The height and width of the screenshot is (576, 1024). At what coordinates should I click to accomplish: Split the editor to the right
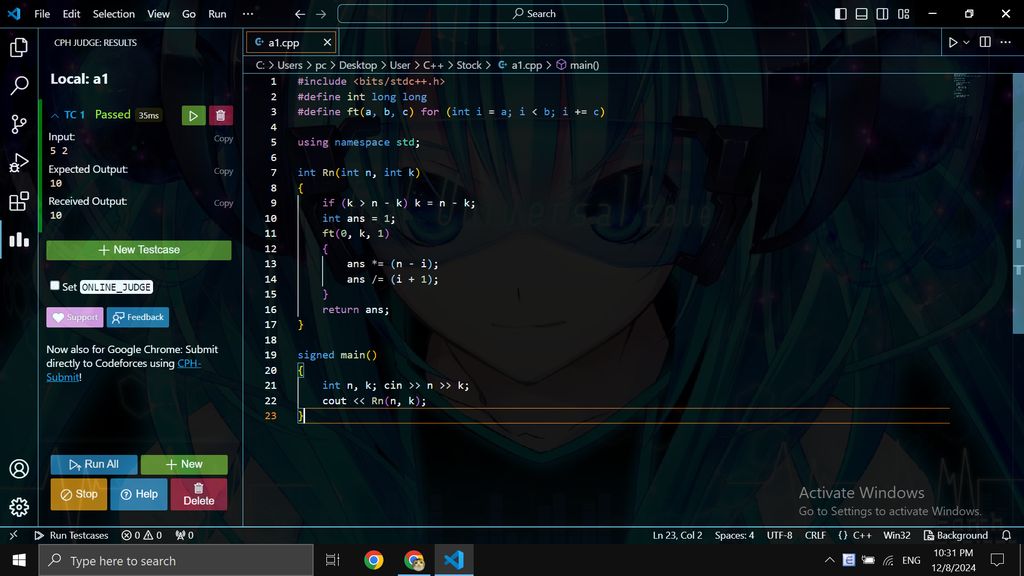(985, 42)
